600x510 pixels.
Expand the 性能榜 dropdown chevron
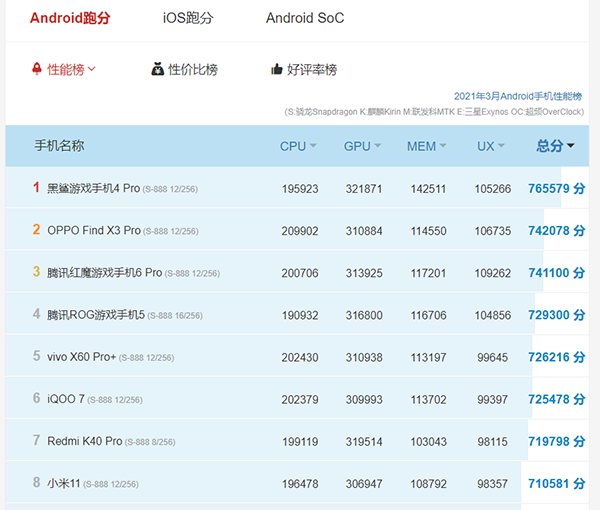click(x=92, y=70)
